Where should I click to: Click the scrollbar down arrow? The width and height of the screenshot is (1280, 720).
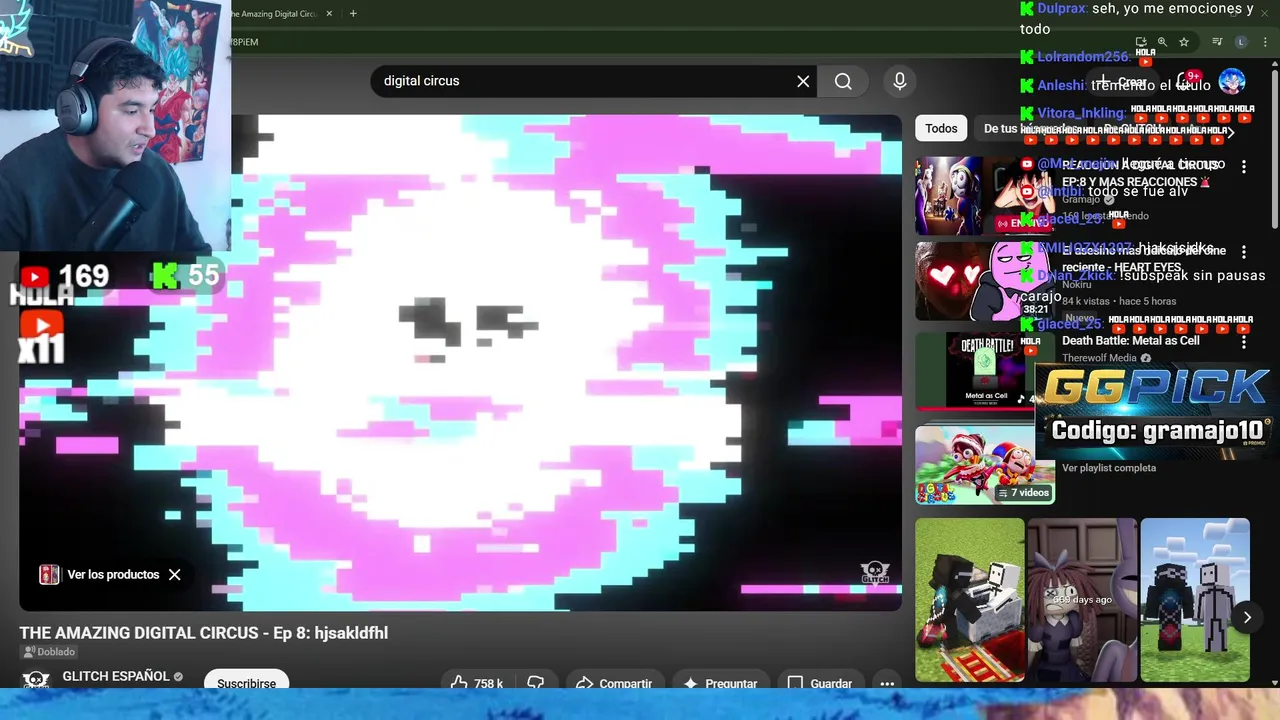1274,683
